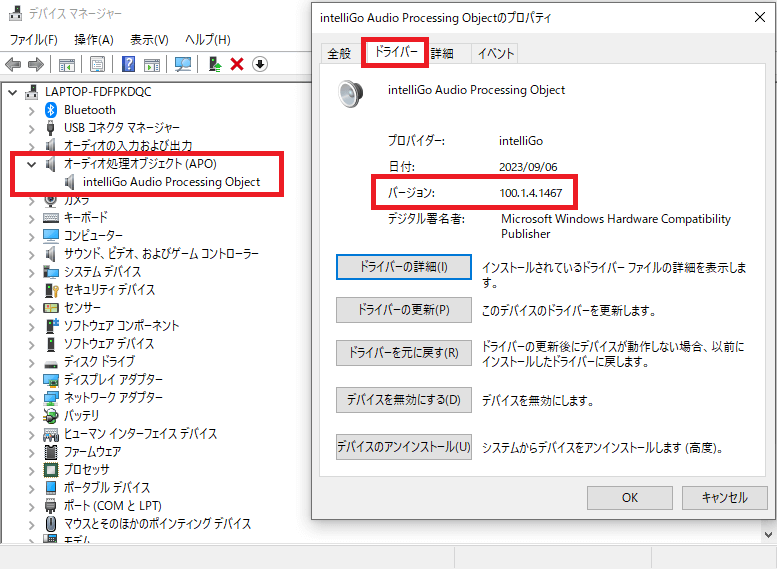Viewport: 777px width, 569px height.
Task: Click the バッテリ battery icon
Action: click(51, 416)
